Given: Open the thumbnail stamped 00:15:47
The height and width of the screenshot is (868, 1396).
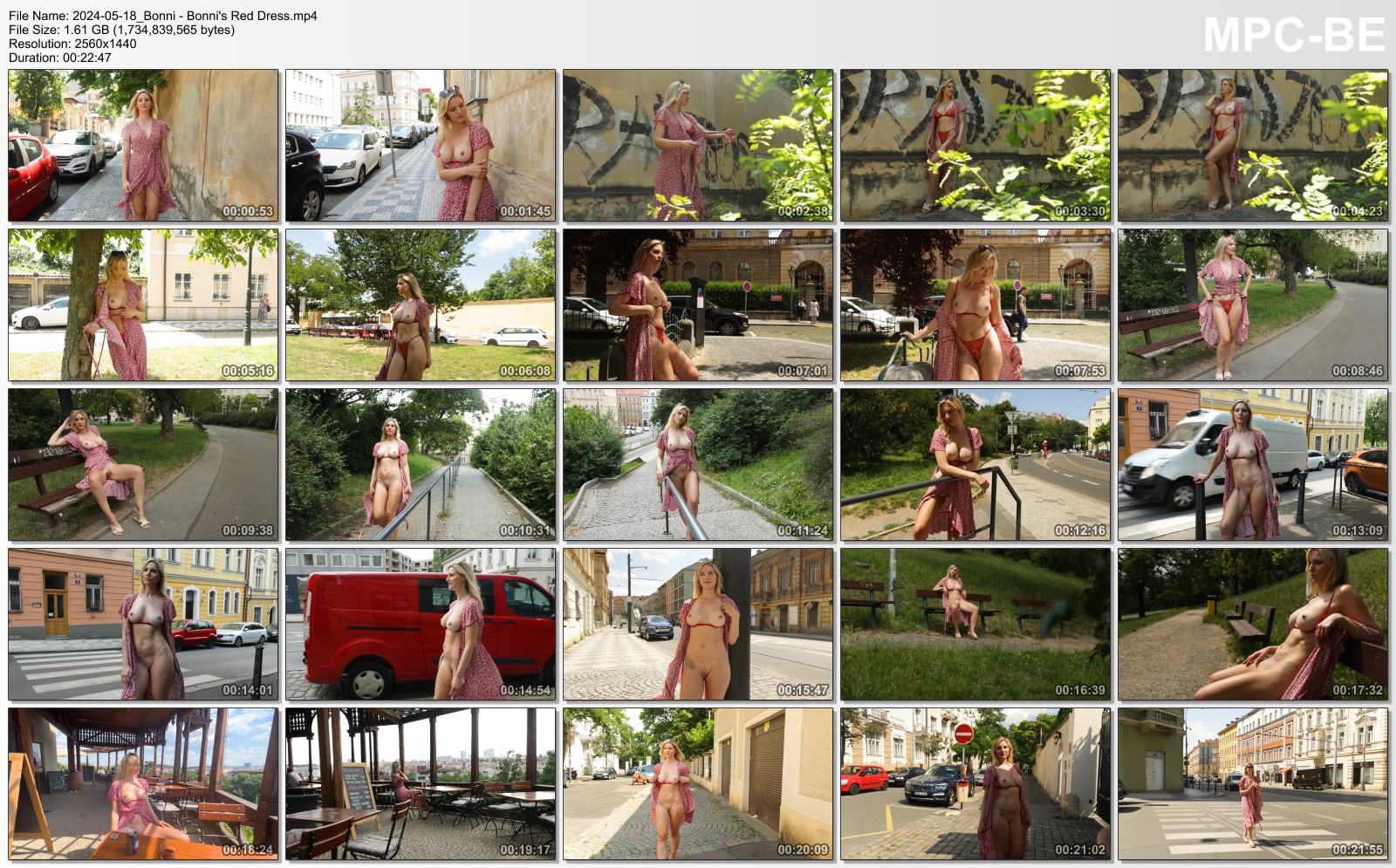Looking at the screenshot, I should click(x=698, y=625).
